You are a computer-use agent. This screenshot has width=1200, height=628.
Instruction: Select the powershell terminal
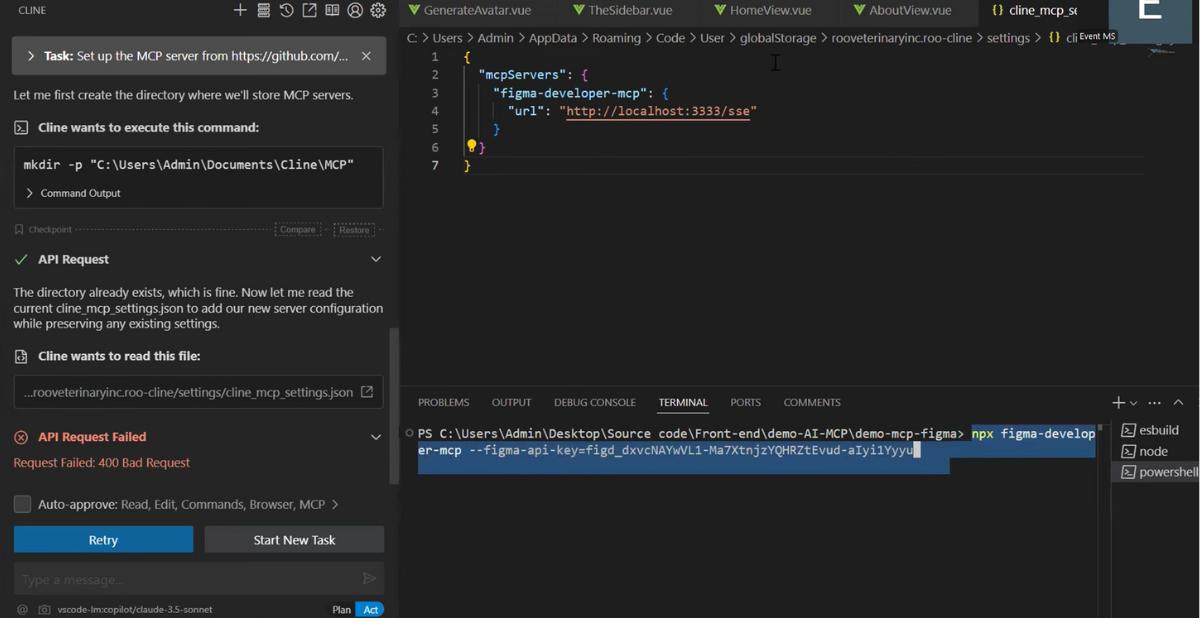tap(1158, 472)
